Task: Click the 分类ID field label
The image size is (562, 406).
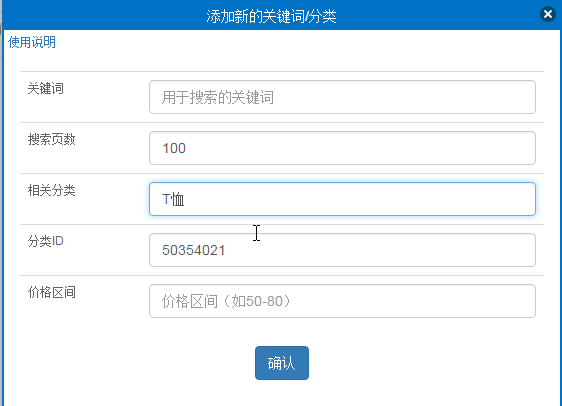Action: (x=46, y=241)
